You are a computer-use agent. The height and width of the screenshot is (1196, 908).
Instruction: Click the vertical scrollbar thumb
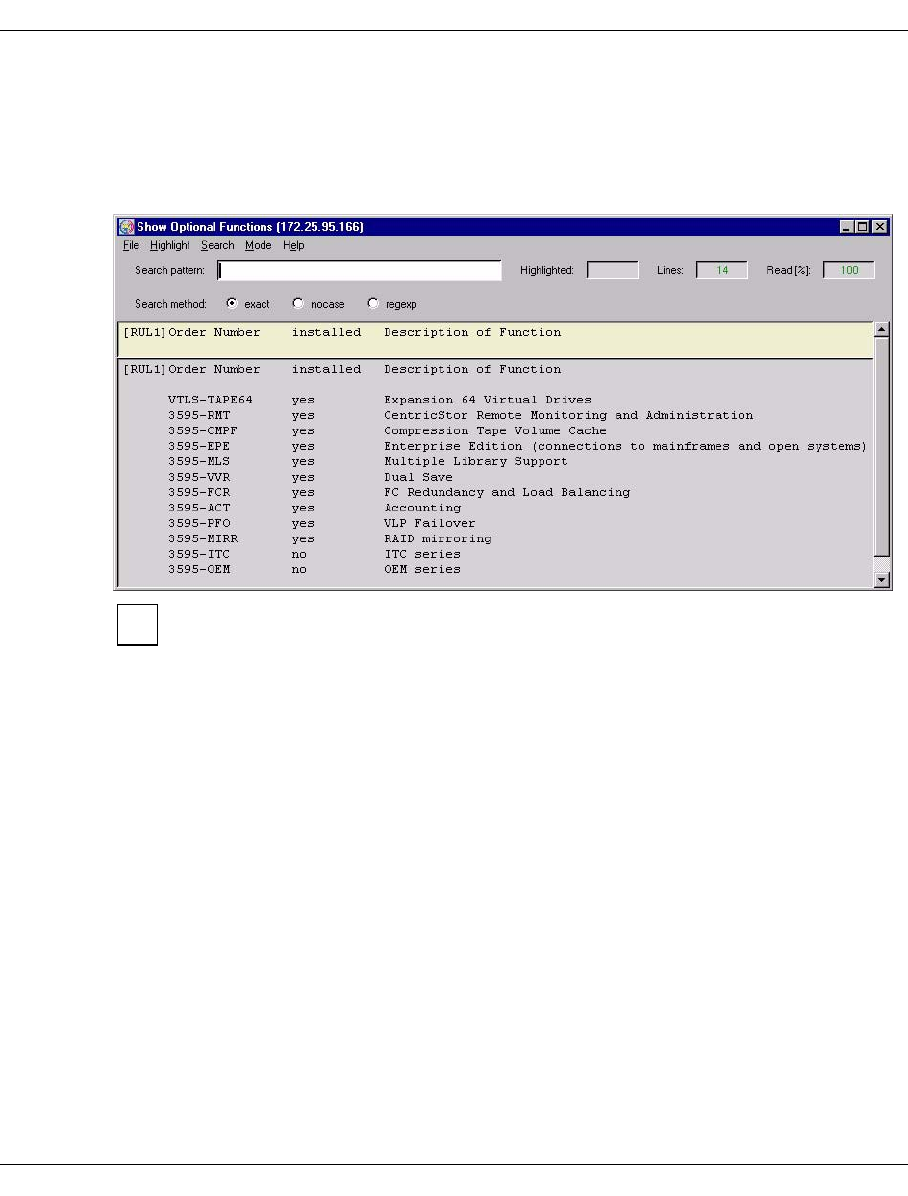882,447
